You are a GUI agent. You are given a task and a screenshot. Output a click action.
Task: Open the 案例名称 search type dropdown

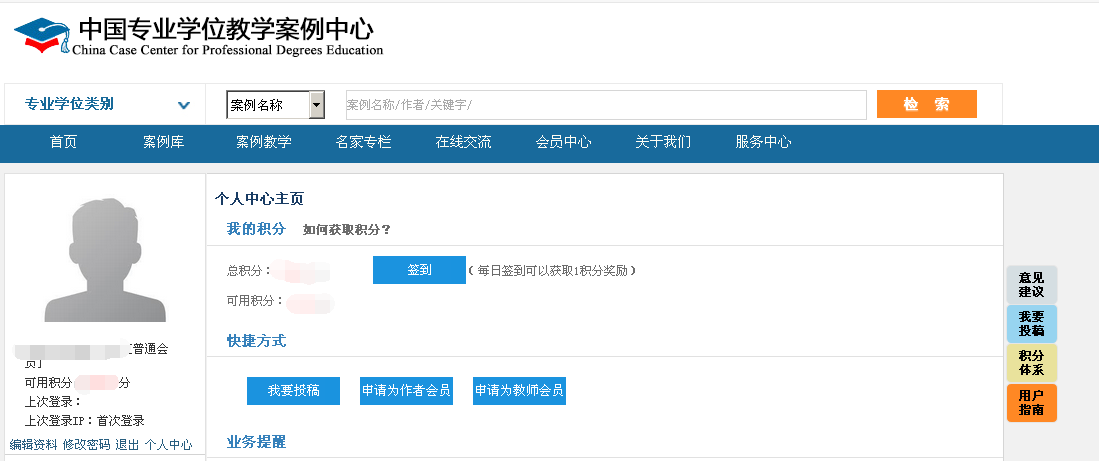[x=316, y=105]
